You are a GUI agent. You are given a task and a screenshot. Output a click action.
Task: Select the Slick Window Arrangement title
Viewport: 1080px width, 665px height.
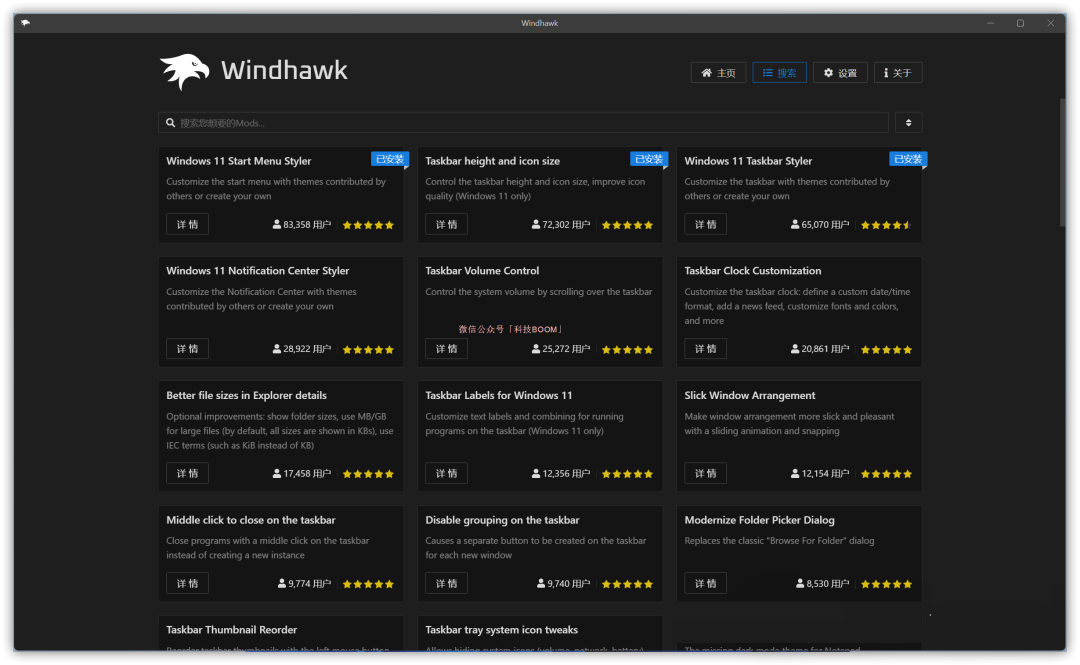[x=749, y=396]
